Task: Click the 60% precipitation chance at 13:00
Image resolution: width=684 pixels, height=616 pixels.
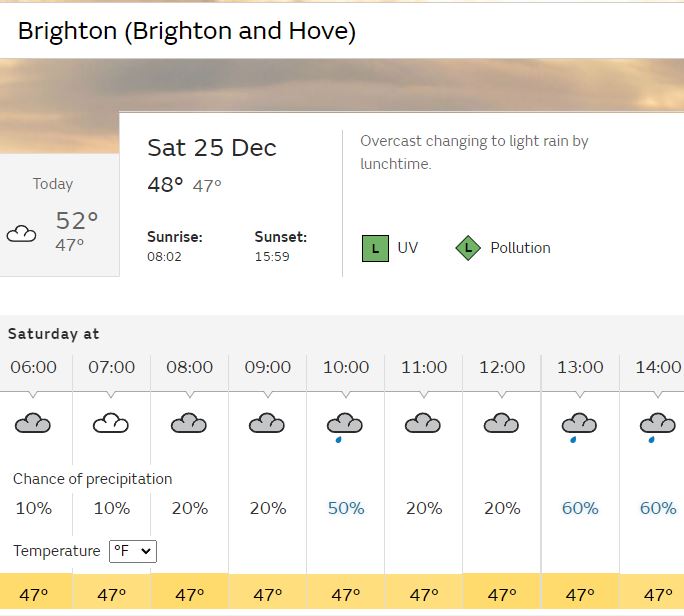Action: pos(580,508)
